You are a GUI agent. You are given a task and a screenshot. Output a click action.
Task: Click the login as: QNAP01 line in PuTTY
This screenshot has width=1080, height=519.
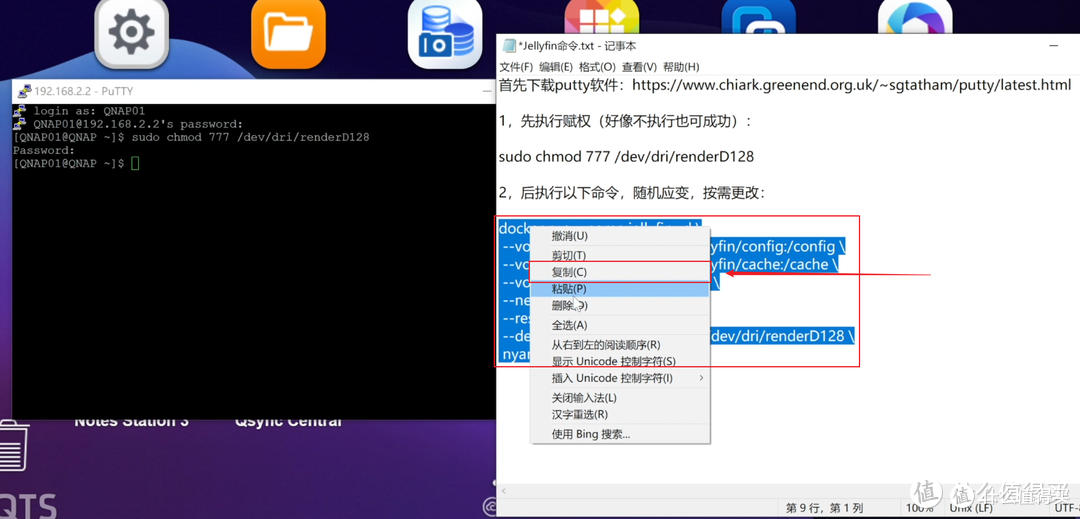(x=90, y=111)
